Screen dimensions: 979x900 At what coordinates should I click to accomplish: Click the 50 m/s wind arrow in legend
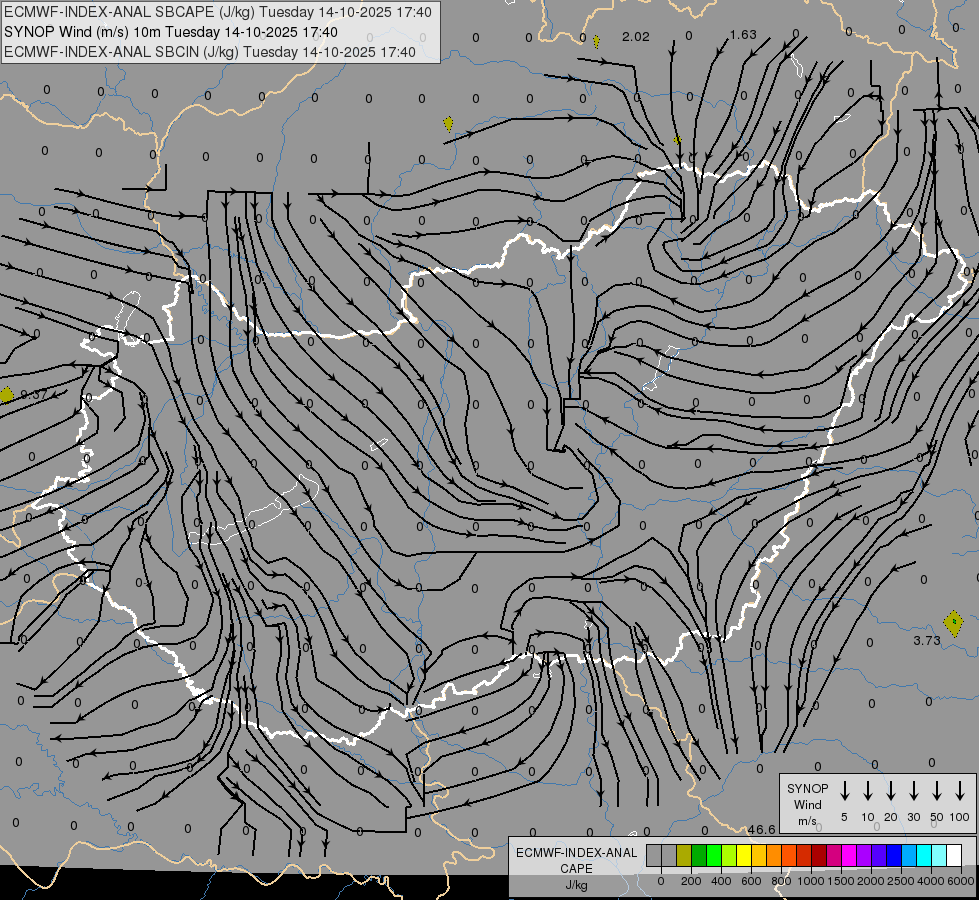937,791
